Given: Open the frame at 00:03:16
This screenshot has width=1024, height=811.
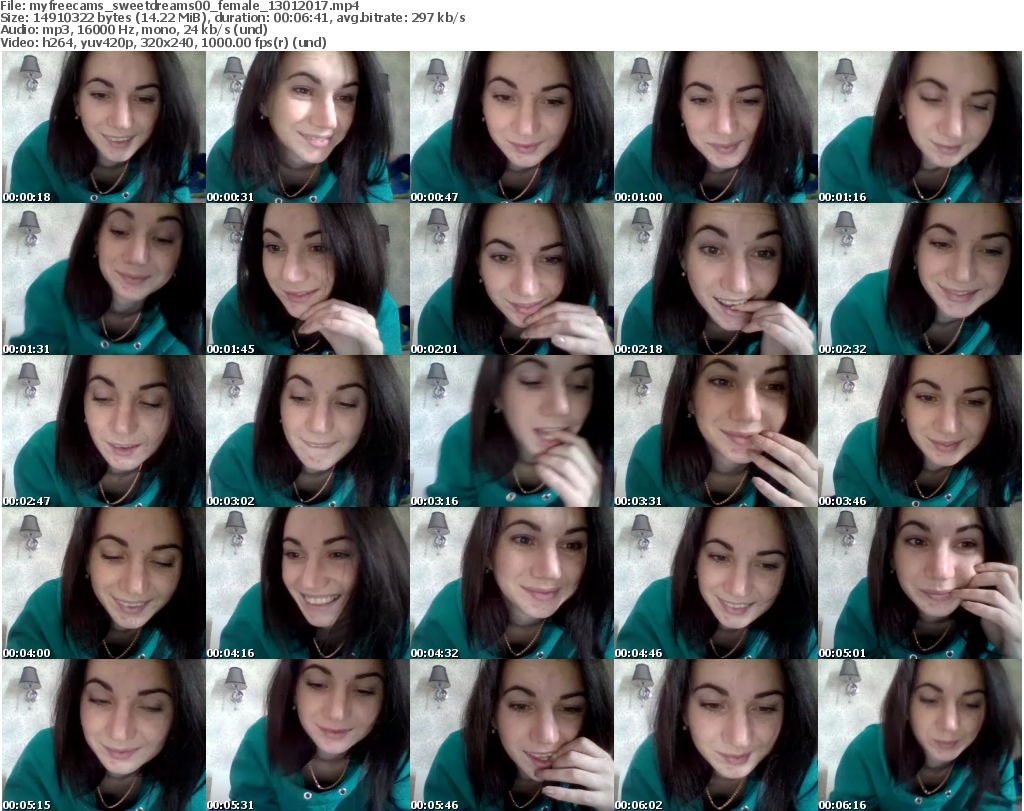Looking at the screenshot, I should (512, 432).
